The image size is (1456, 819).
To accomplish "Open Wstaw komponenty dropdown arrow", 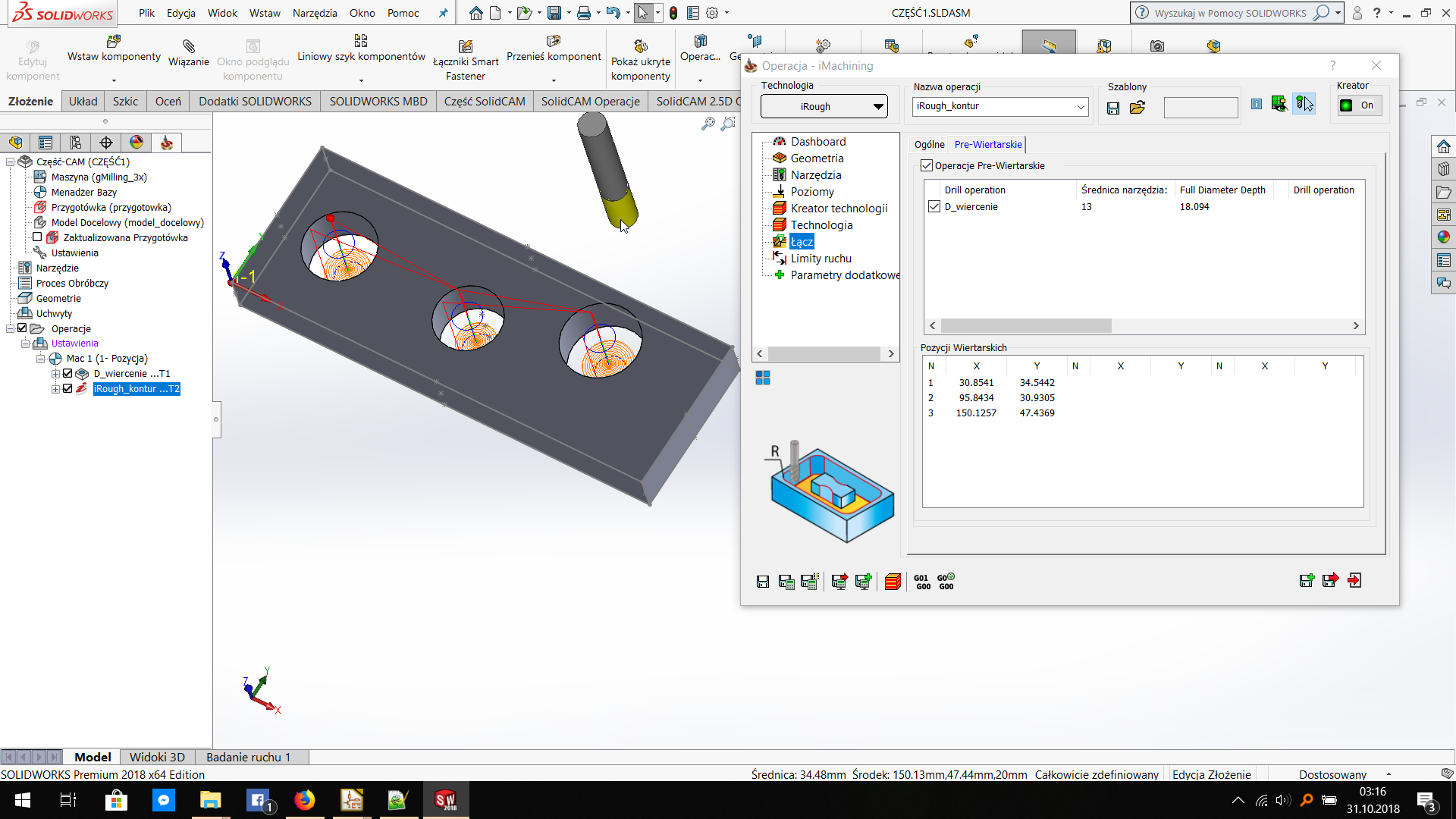I will [x=114, y=80].
